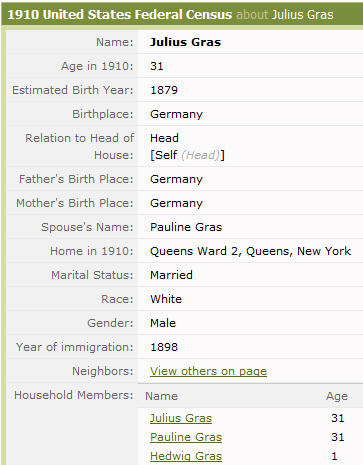Click the Gender value Male
Viewport: 363px width, 465px height.
163,323
